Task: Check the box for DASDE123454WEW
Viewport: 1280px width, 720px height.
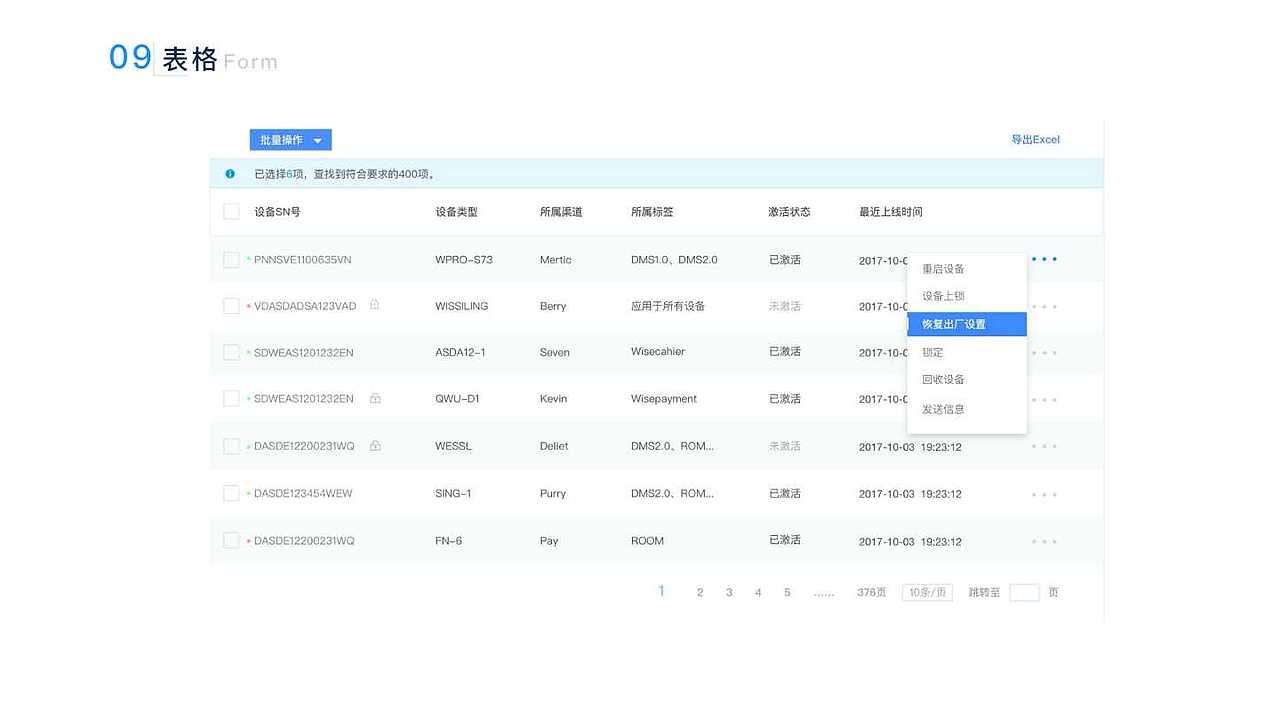Action: click(231, 493)
